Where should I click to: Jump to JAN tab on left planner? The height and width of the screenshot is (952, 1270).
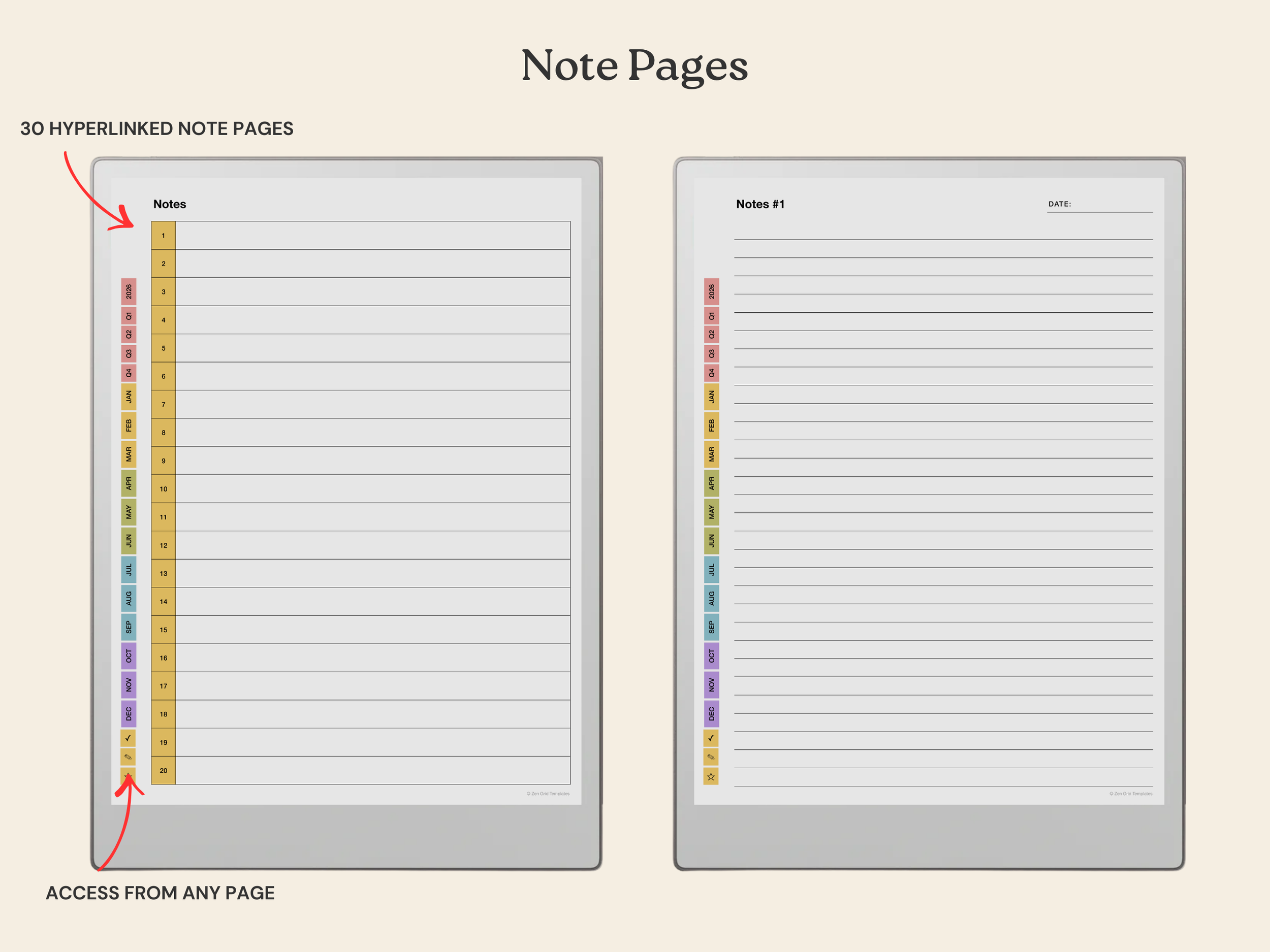[129, 397]
